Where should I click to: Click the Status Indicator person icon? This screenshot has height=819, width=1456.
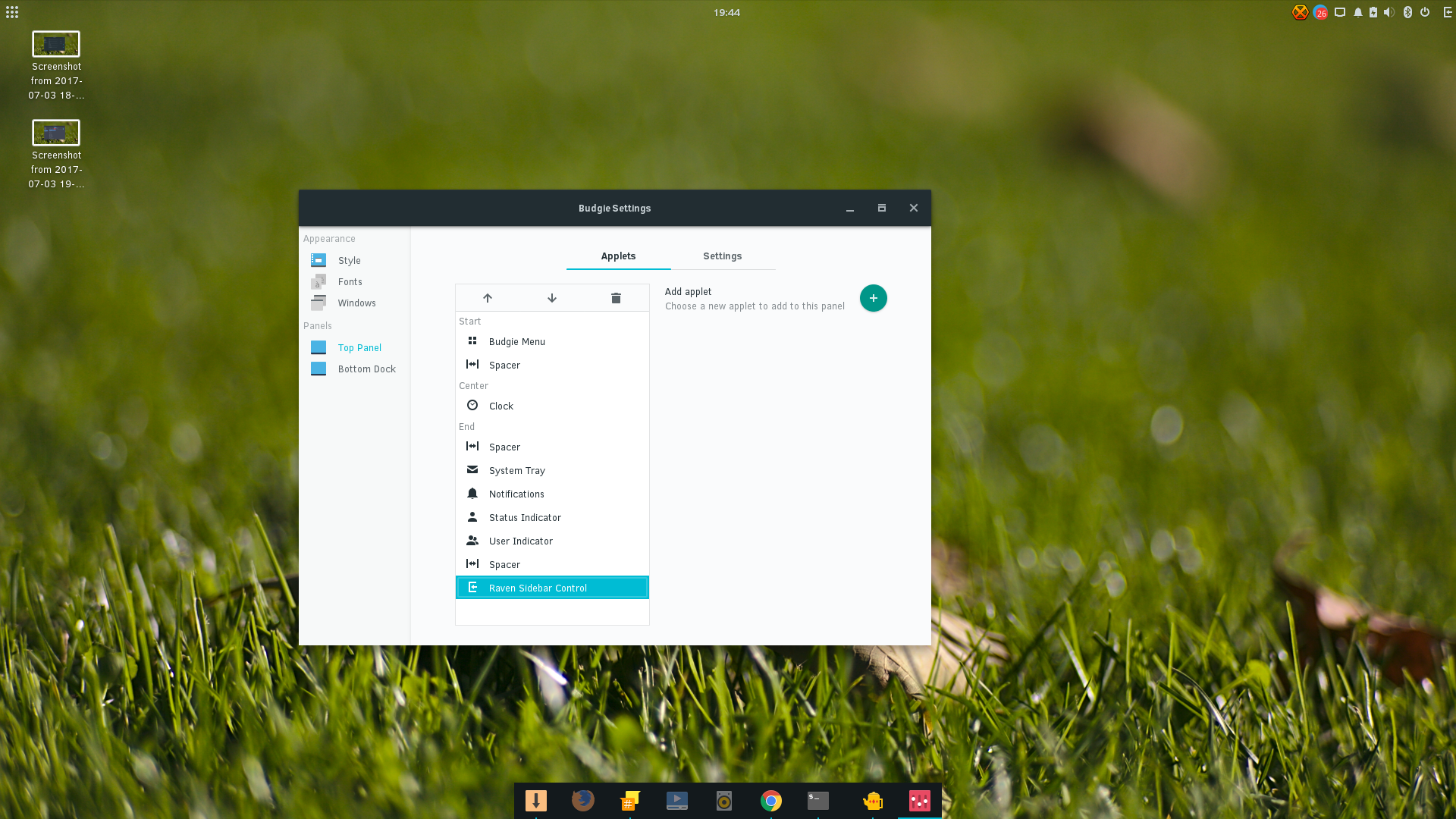(472, 516)
